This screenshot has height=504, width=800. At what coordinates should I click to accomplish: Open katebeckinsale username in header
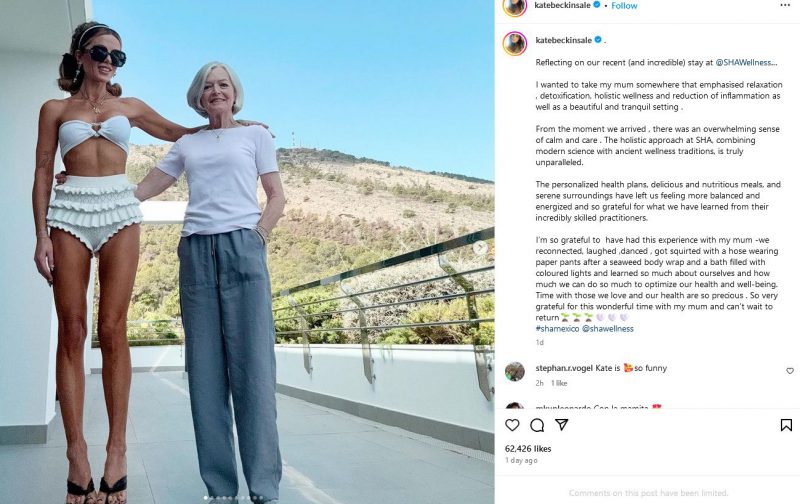[x=562, y=5]
